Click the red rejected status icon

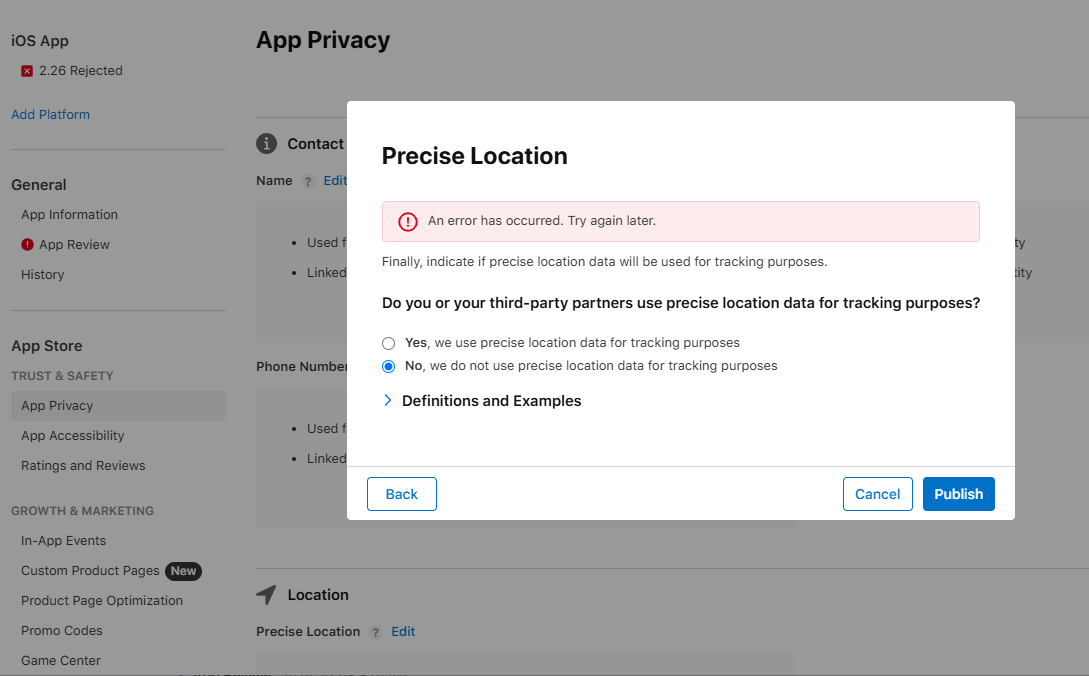point(27,71)
